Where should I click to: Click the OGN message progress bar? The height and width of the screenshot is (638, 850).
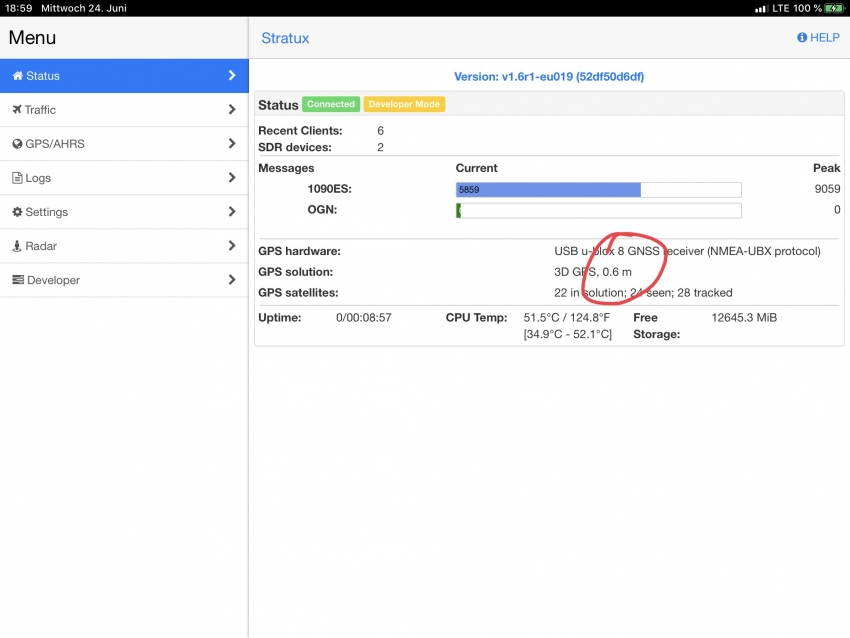click(598, 210)
